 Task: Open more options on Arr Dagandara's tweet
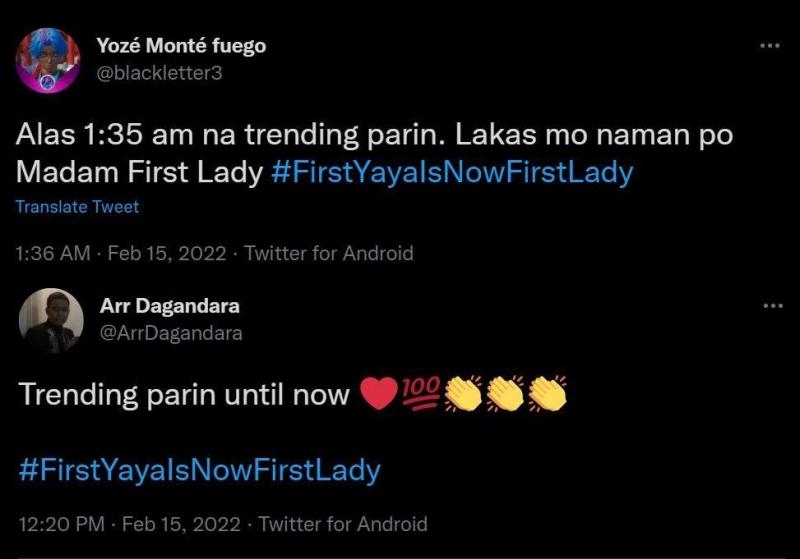(x=768, y=306)
